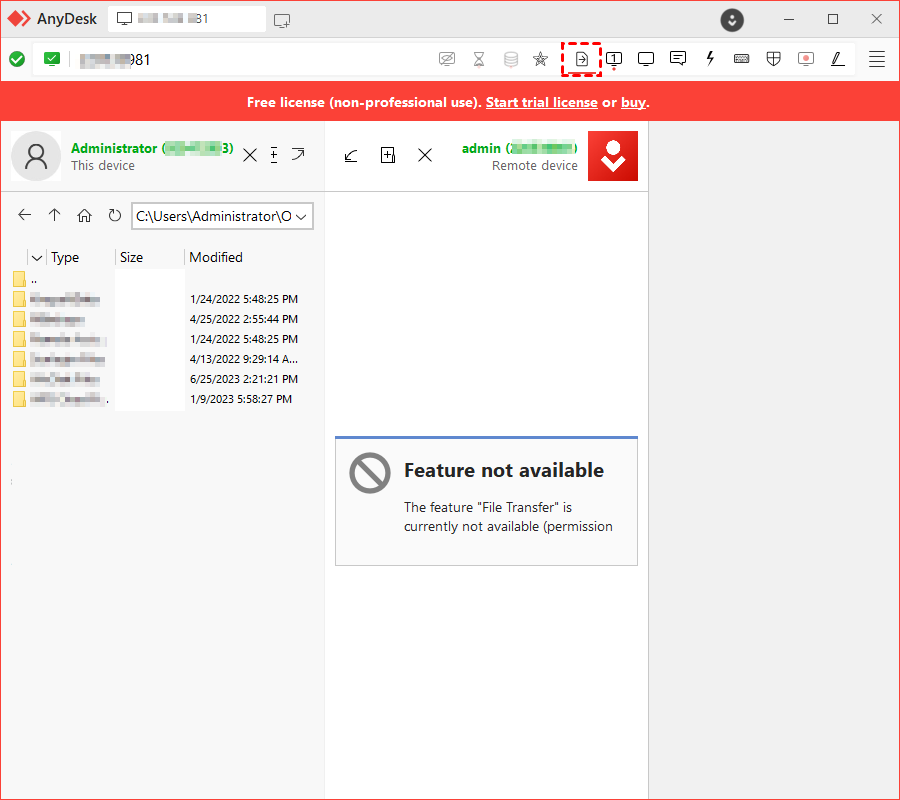Click the green monitor session icon
The image size is (900, 800).
52,59
